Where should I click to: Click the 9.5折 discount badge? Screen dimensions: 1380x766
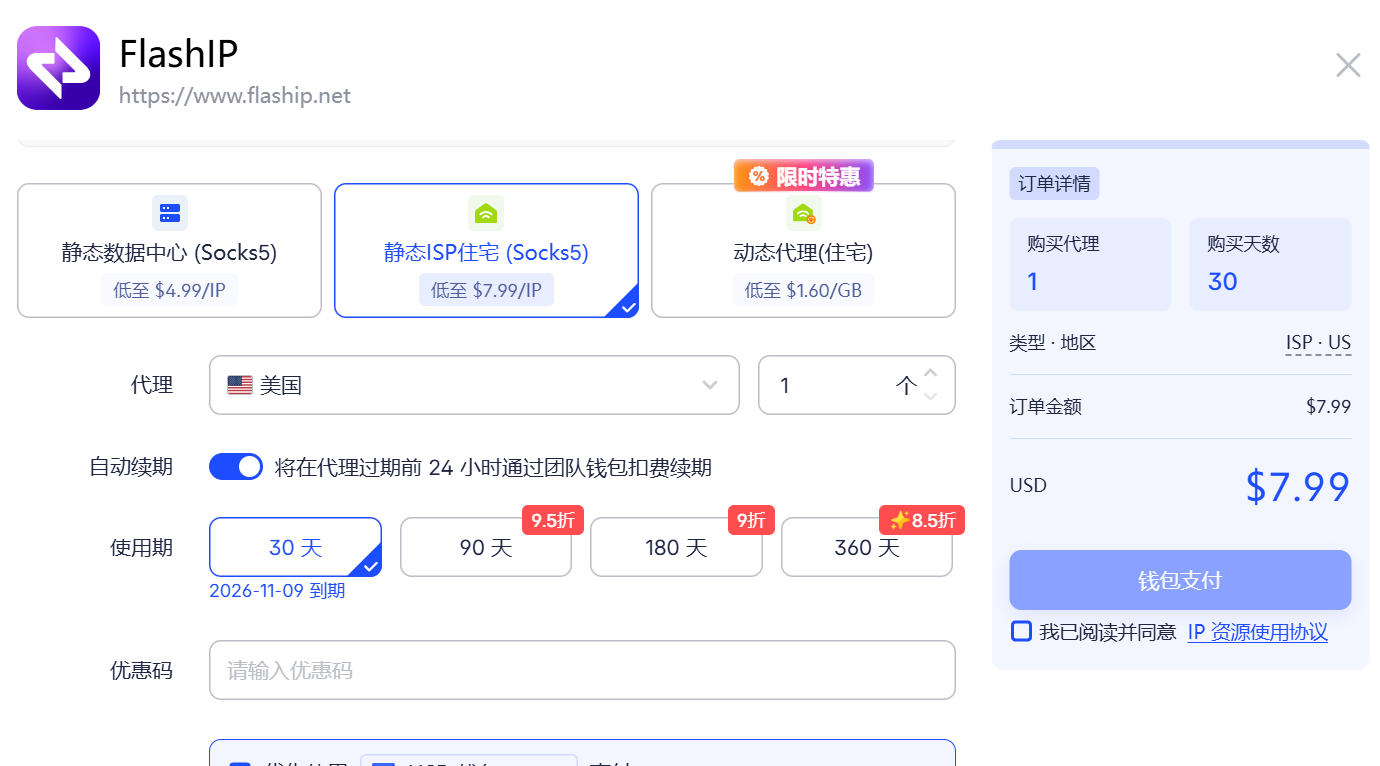click(553, 520)
